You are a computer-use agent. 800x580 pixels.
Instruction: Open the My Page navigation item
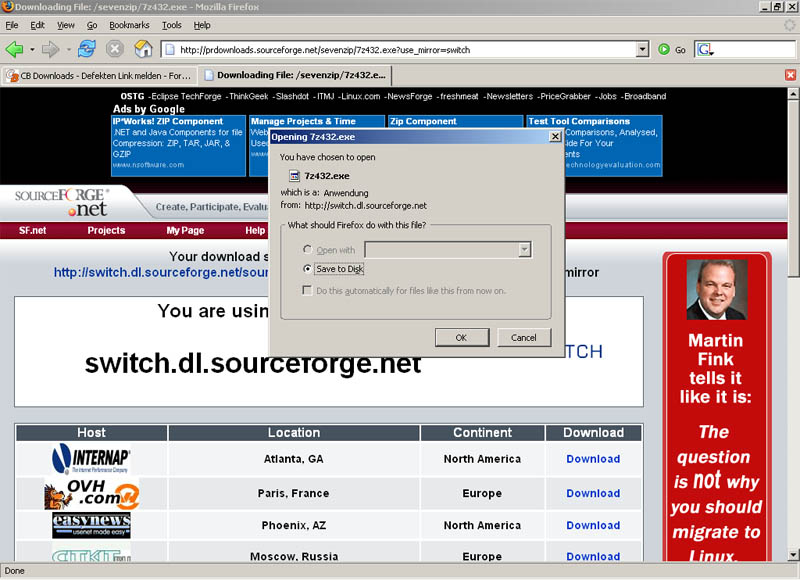click(185, 231)
